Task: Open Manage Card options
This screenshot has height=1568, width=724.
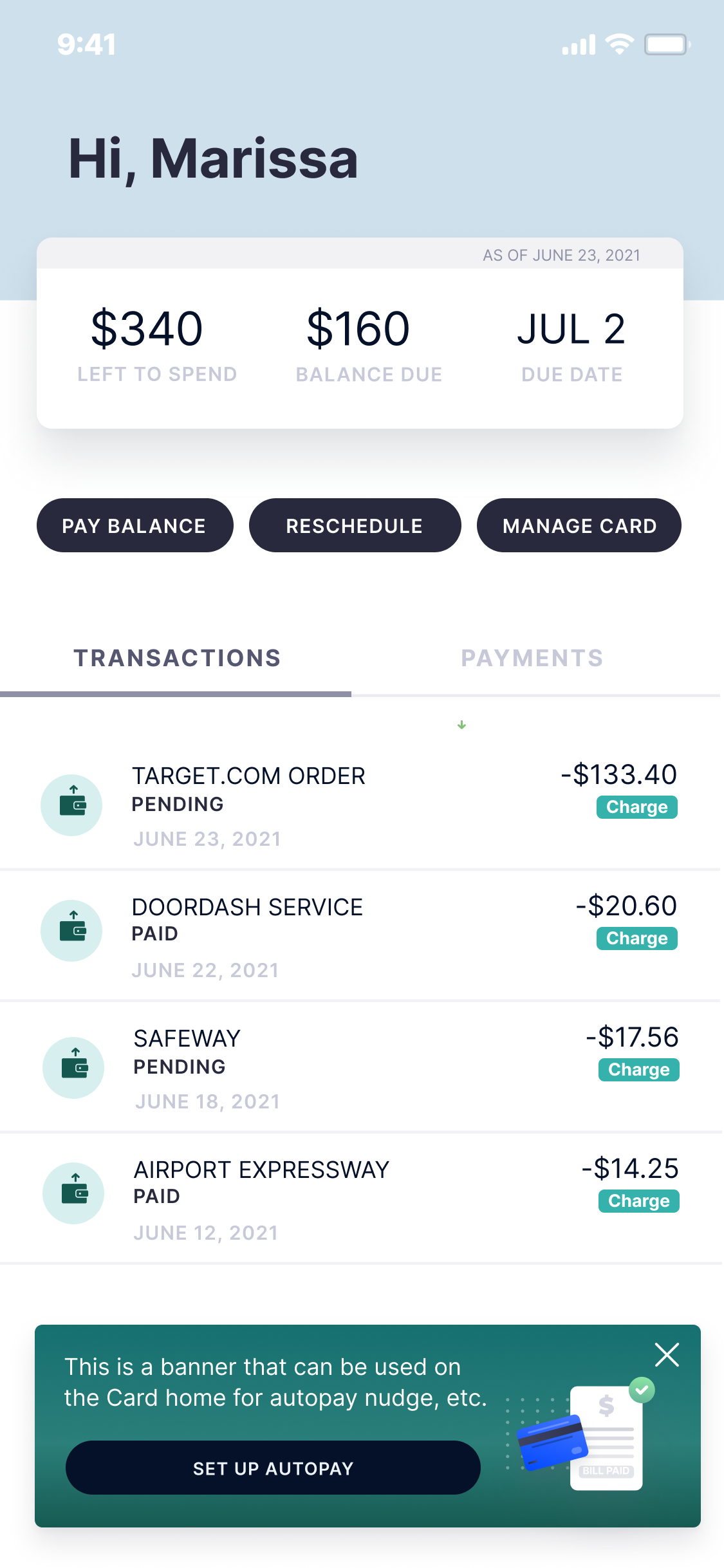Action: 579,525
